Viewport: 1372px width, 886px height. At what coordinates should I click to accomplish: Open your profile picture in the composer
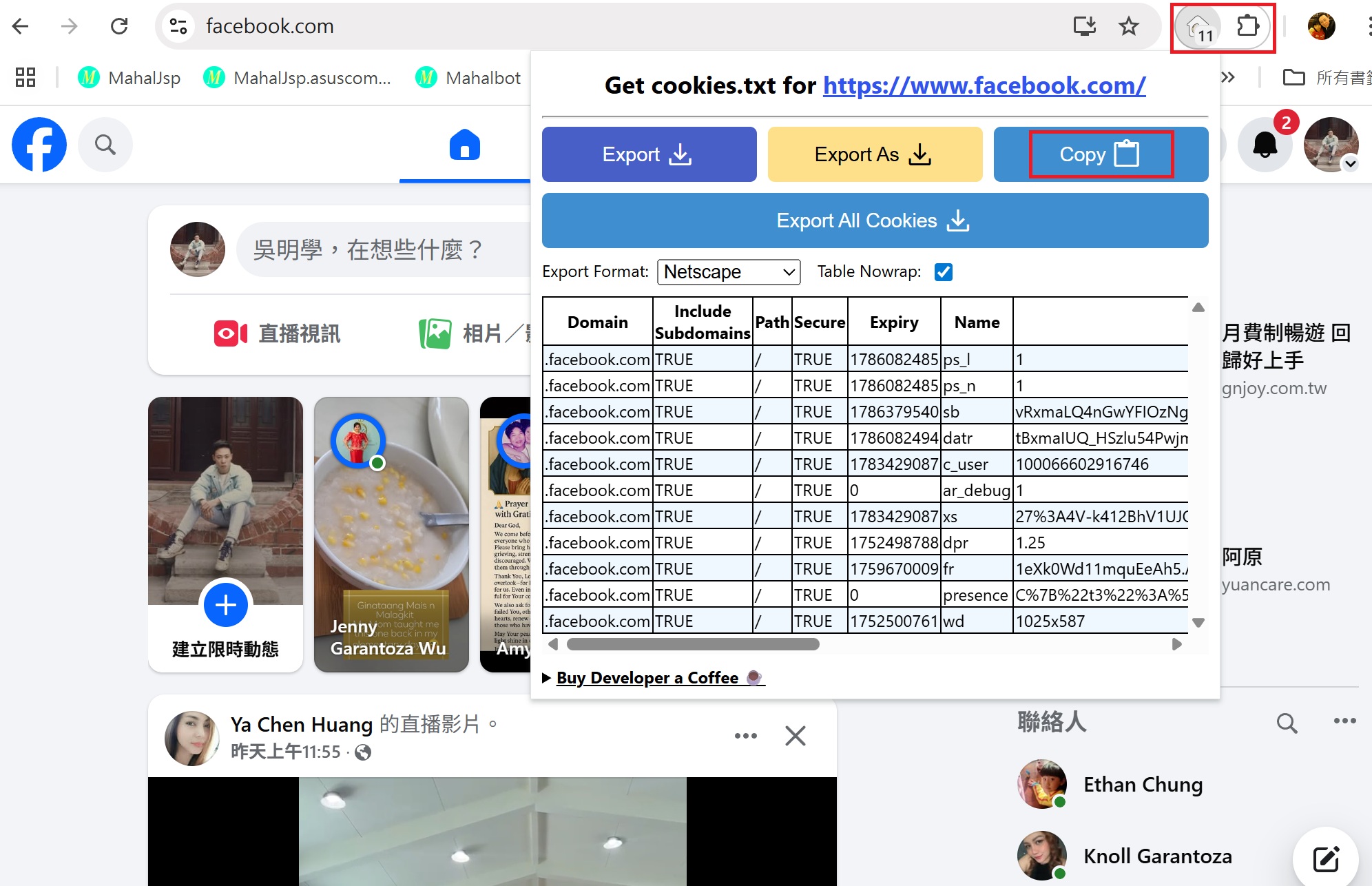(198, 249)
